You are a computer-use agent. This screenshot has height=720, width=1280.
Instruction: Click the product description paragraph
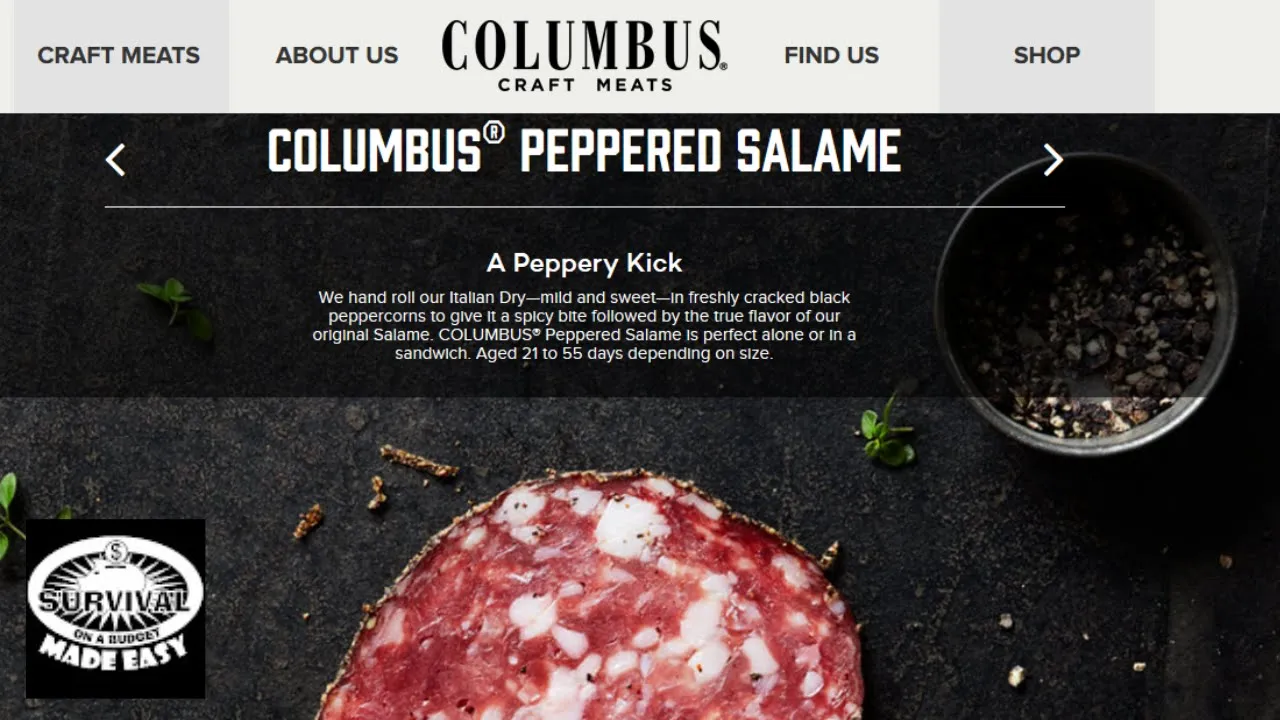(x=584, y=325)
